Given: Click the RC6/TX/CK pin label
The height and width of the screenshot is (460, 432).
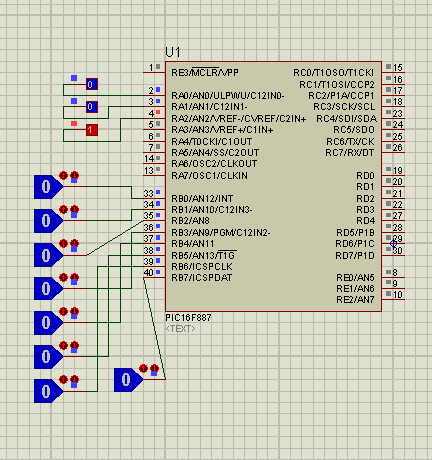Looking at the screenshot, I should [350, 141].
